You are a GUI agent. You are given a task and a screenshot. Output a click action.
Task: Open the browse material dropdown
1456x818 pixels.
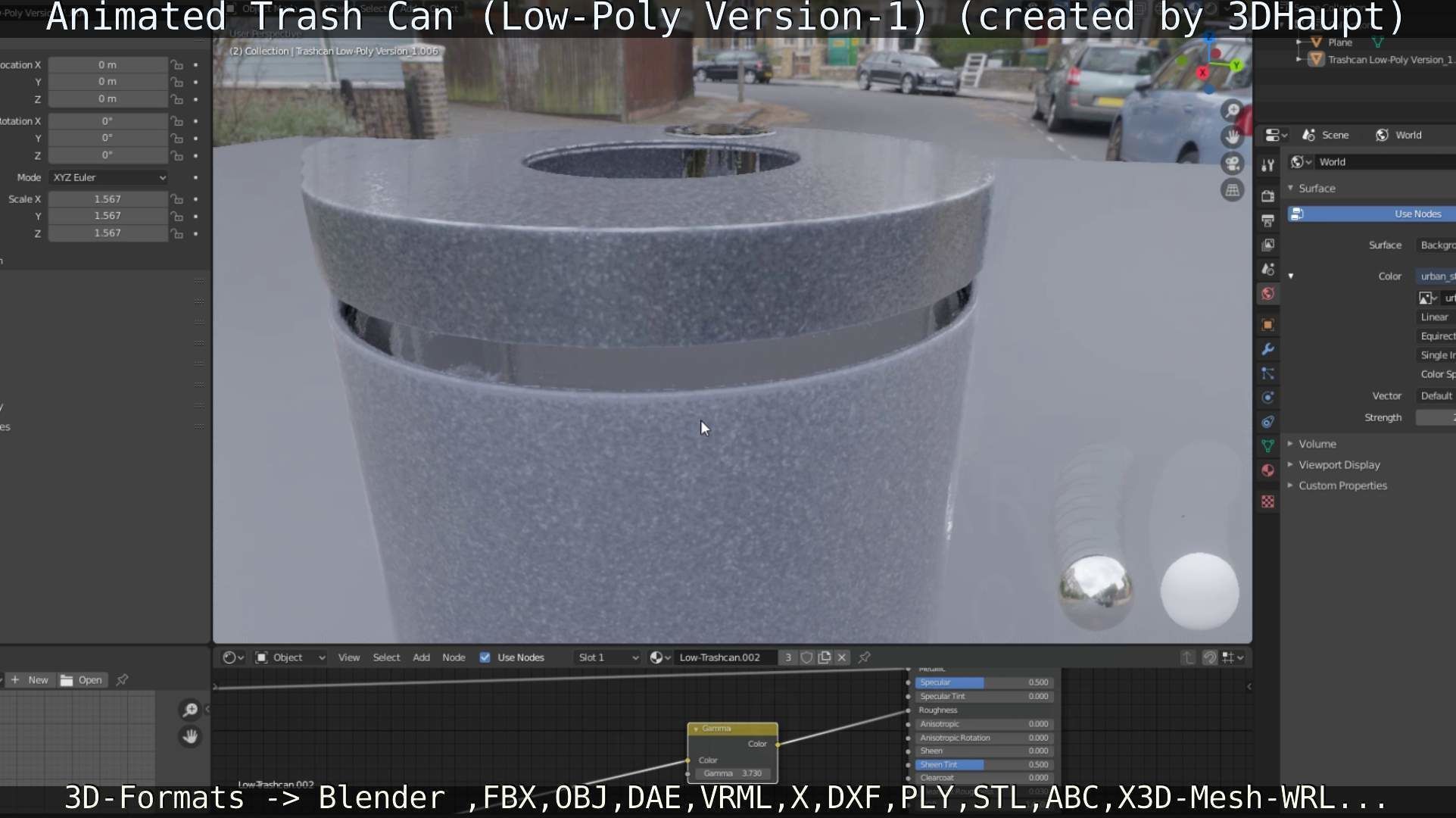pos(660,657)
